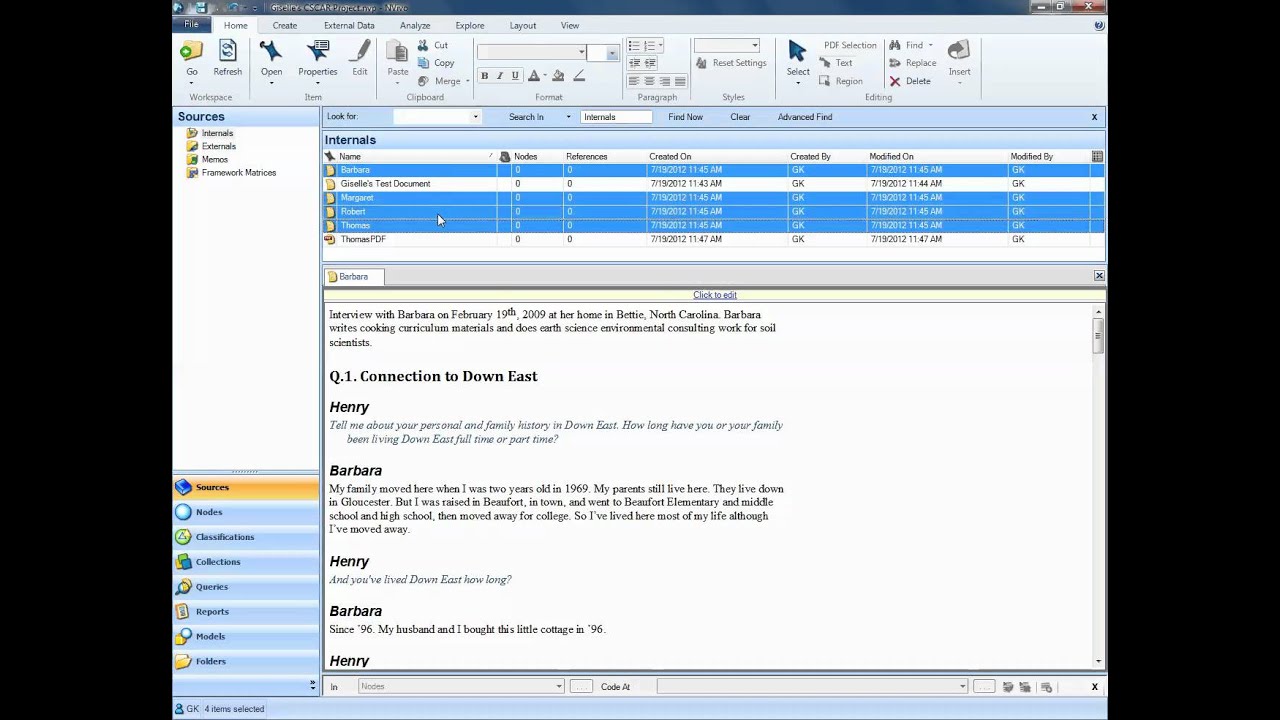Switch to the View tab
Image resolution: width=1280 pixels, height=720 pixels.
point(569,25)
